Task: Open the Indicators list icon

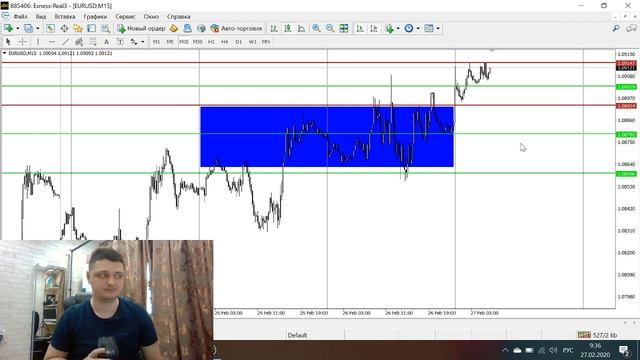Action: coord(389,28)
